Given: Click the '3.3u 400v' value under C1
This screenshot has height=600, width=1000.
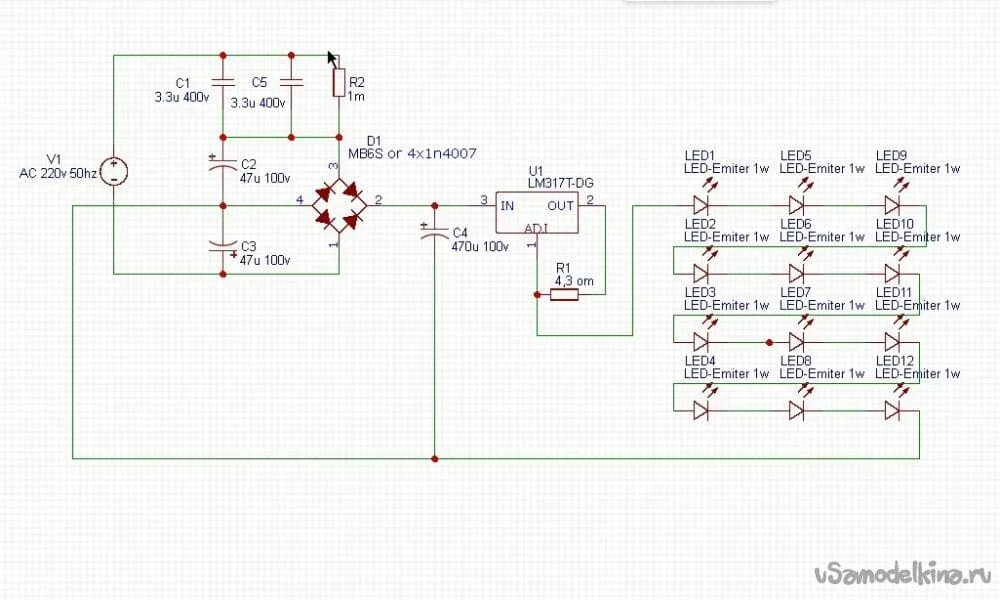Looking at the screenshot, I should 182,98.
